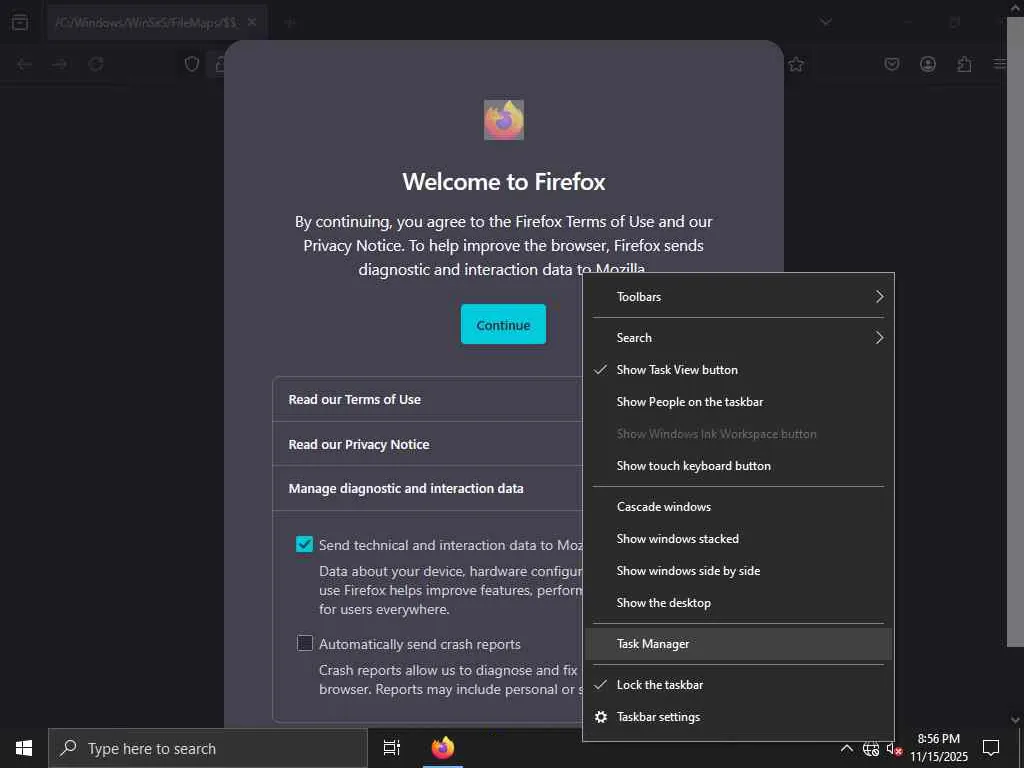Select Show the desktop menu item
This screenshot has height=768, width=1024.
click(x=738, y=603)
